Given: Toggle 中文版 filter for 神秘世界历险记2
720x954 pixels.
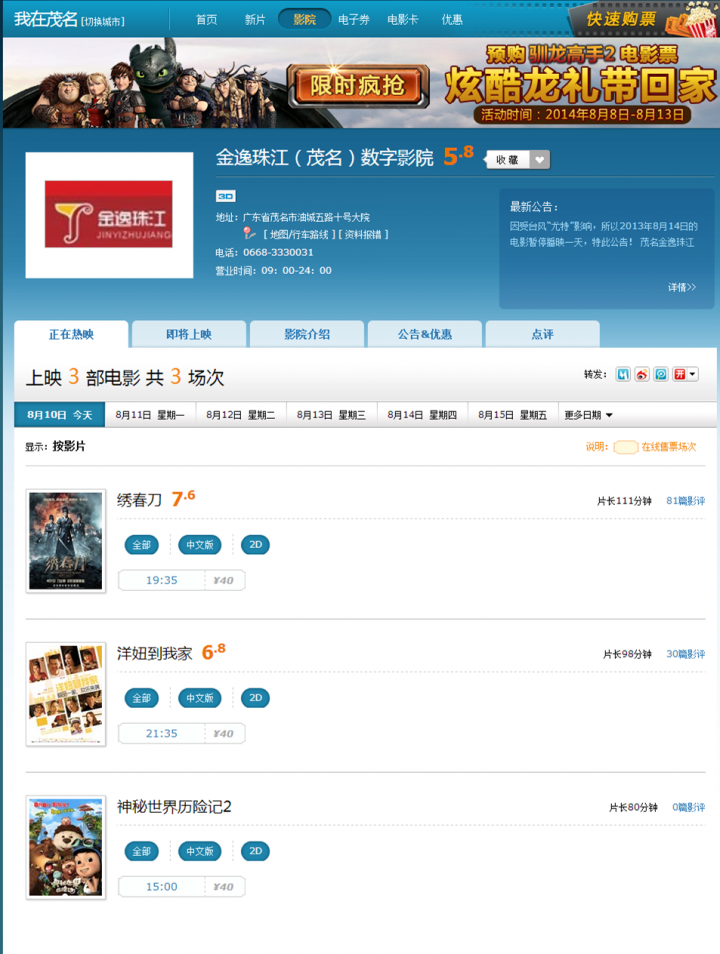Looking at the screenshot, I should (x=200, y=851).
